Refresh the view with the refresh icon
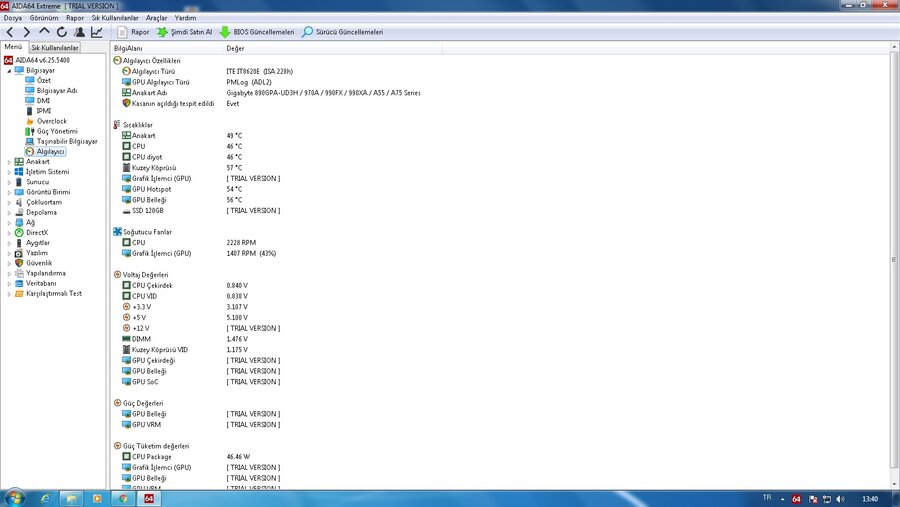 61,32
